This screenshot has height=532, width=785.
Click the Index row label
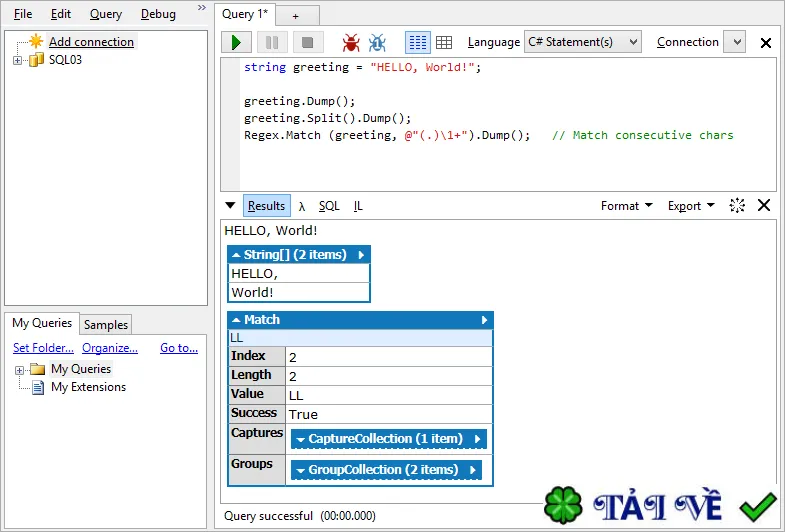pyautogui.click(x=257, y=356)
